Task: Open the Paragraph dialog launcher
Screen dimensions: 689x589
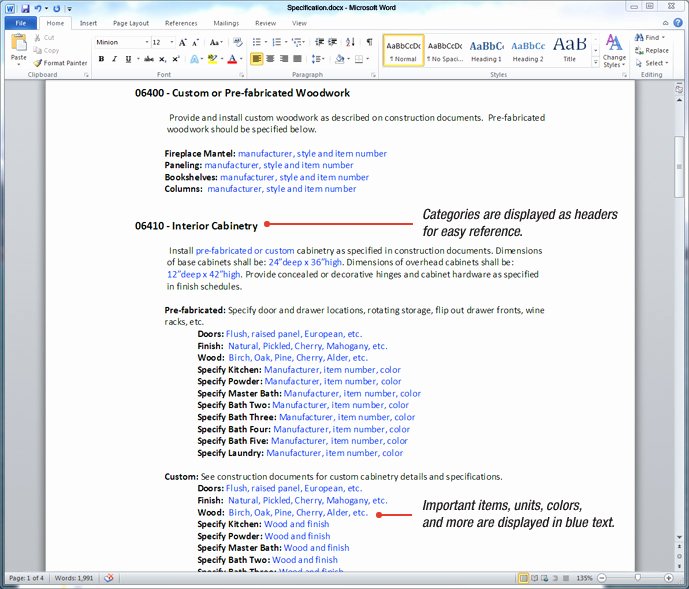Action: 374,75
